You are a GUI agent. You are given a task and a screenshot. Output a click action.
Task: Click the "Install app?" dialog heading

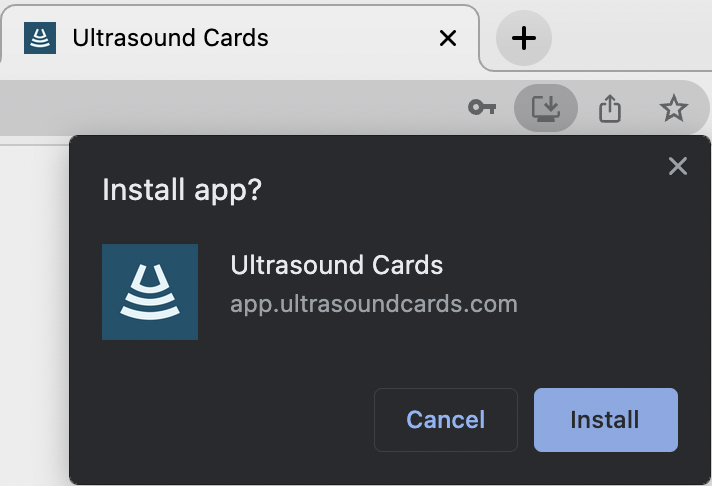[182, 189]
